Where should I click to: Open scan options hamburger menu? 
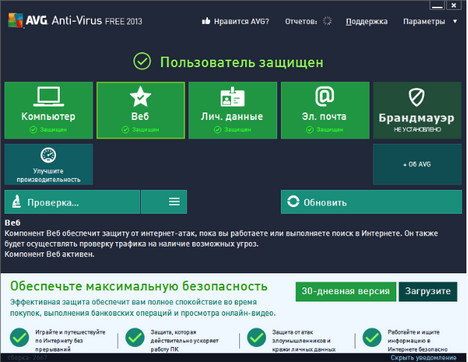coord(164,202)
